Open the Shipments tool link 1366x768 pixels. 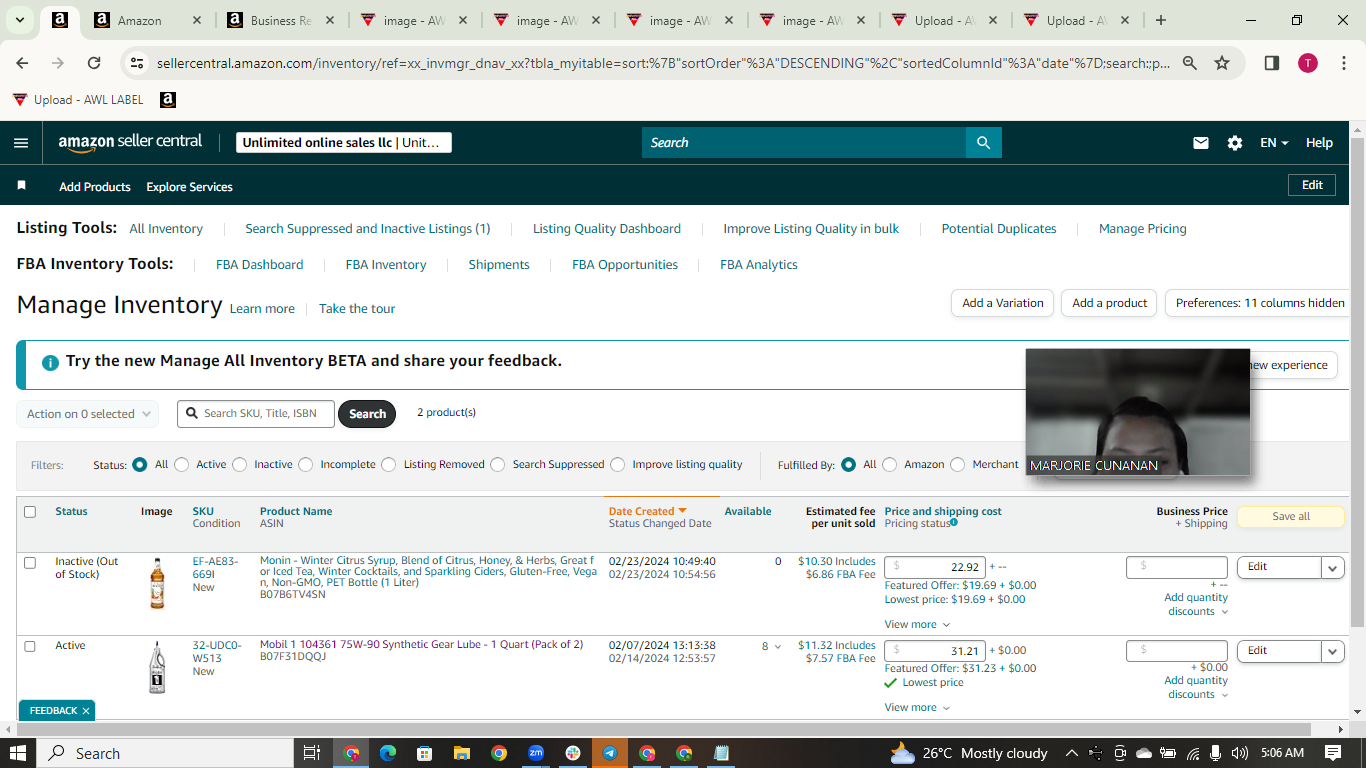pos(499,265)
